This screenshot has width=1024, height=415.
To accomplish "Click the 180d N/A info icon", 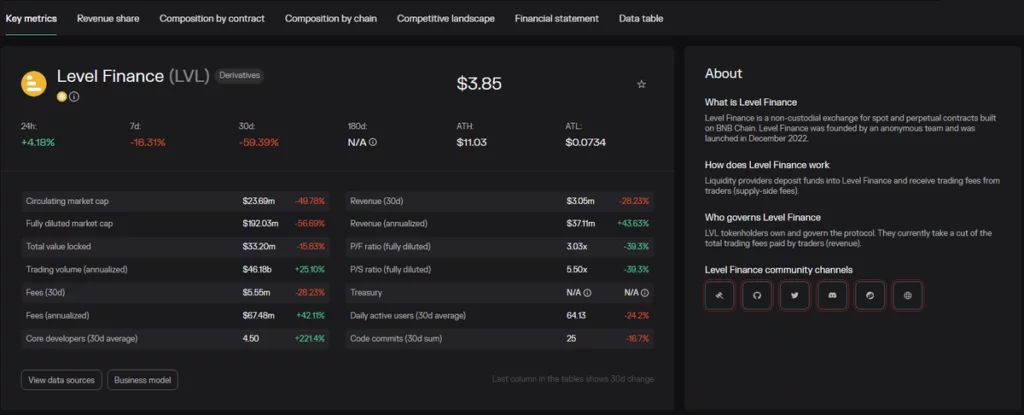I will (373, 142).
